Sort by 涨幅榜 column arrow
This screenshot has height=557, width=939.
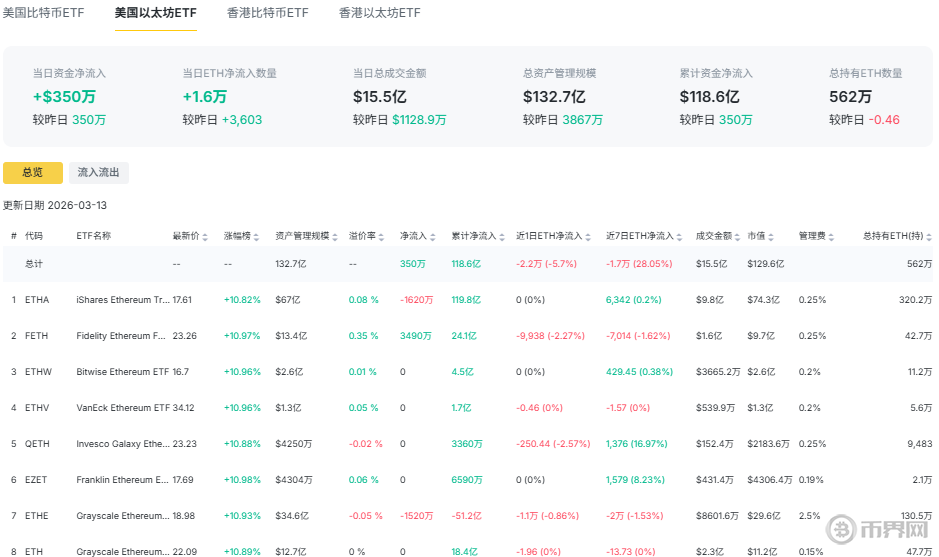coord(256,237)
